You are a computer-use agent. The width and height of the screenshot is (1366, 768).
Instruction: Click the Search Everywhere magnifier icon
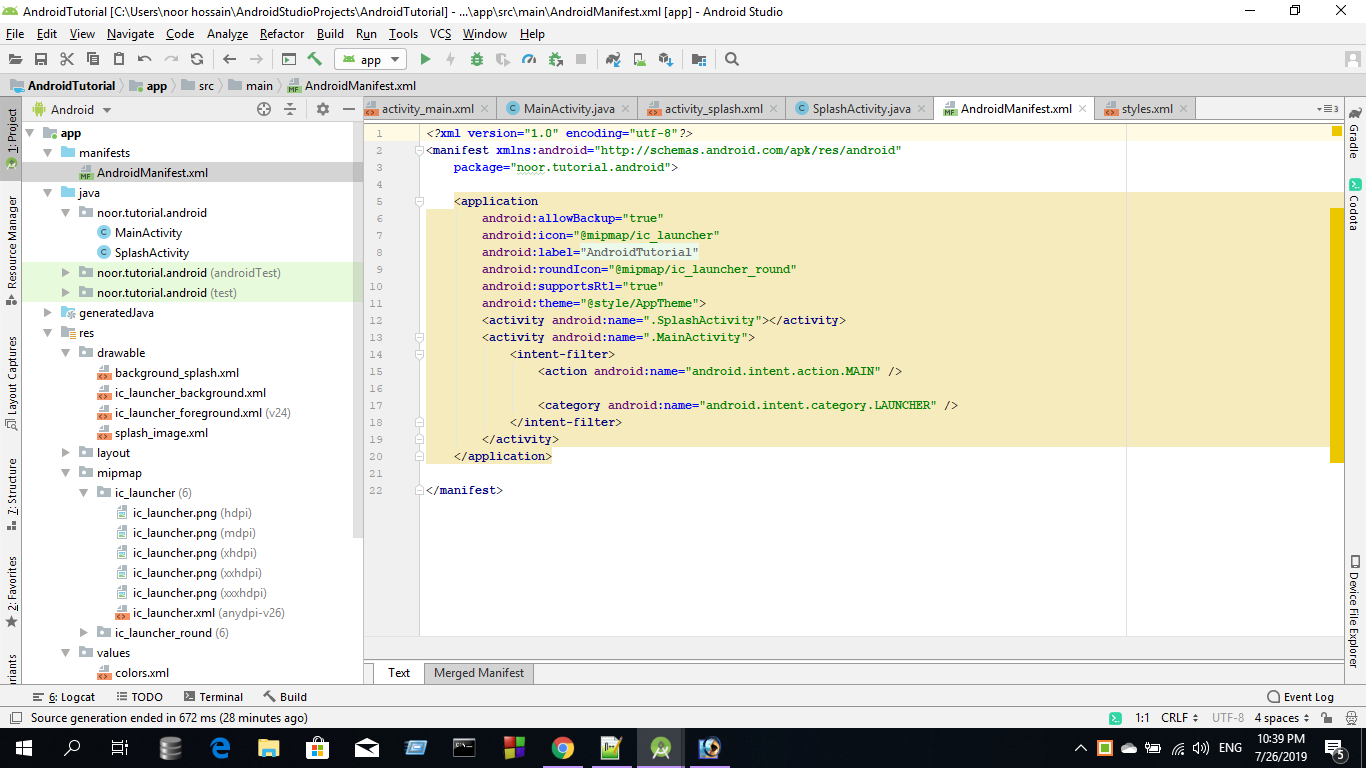pyautogui.click(x=732, y=59)
